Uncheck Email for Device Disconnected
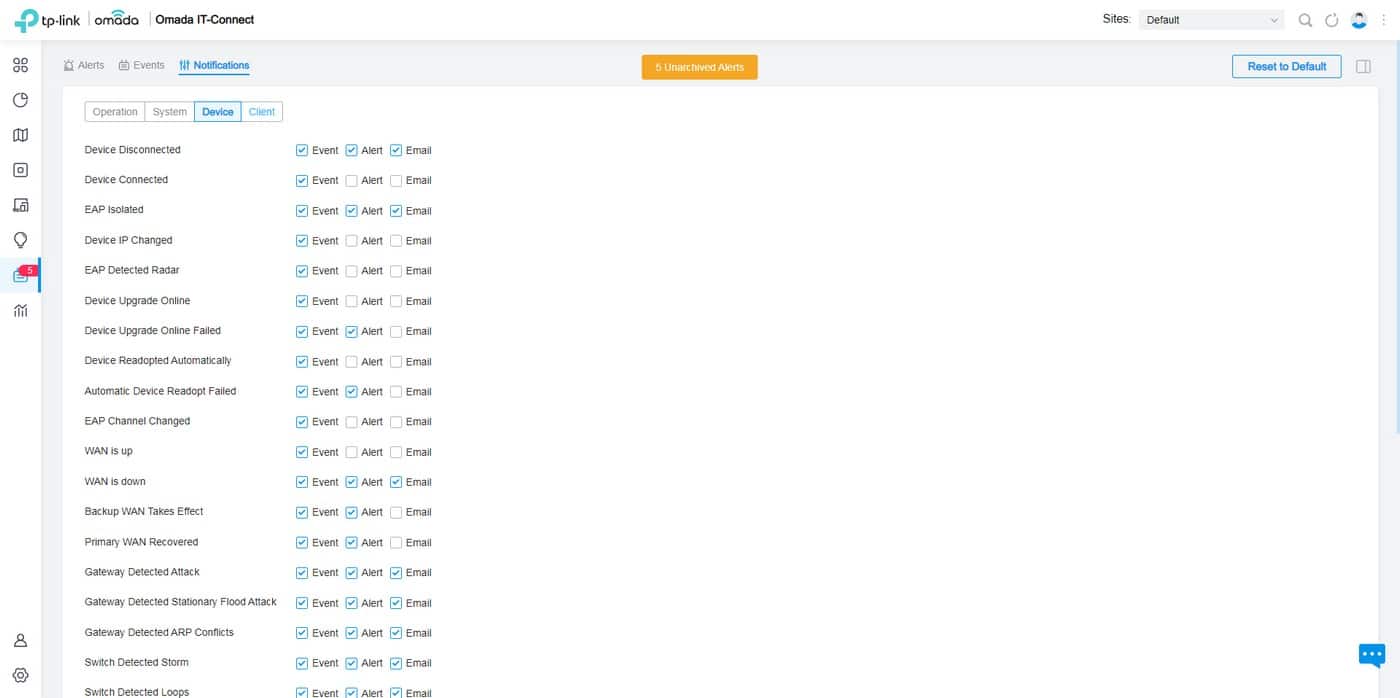 pos(396,151)
